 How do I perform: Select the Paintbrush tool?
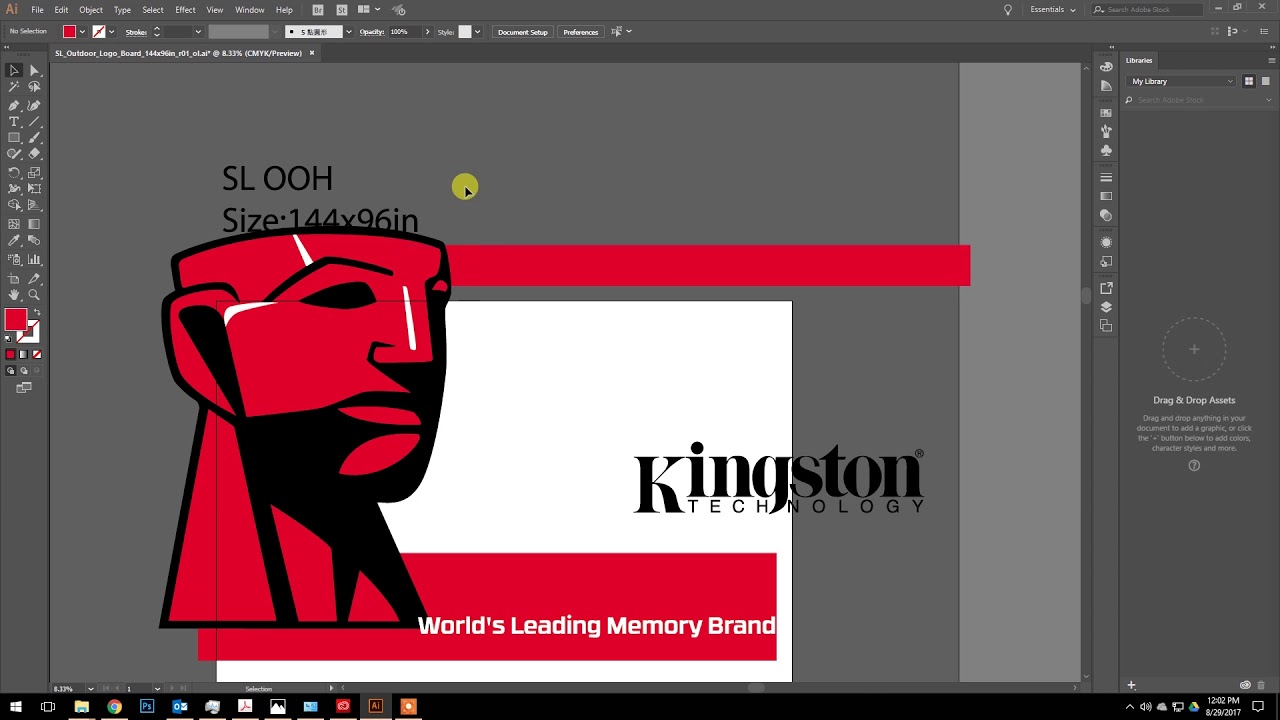(x=34, y=137)
